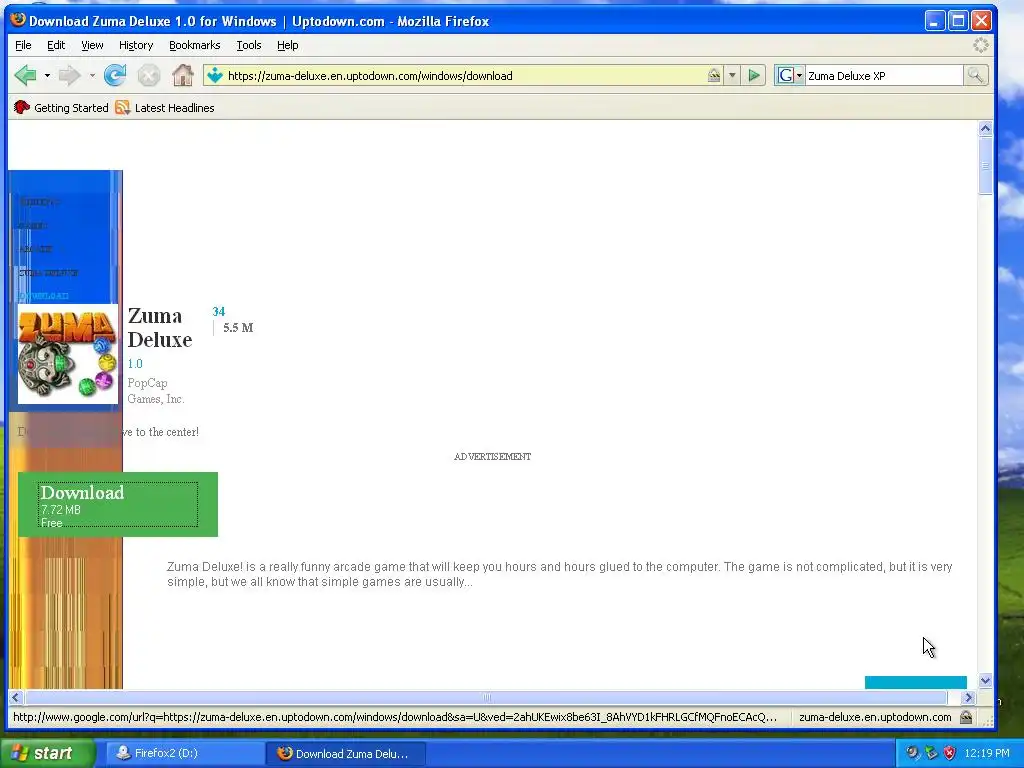Click the Zuma game logo thumbnail
Screen dimensions: 1024x768
tap(68, 354)
